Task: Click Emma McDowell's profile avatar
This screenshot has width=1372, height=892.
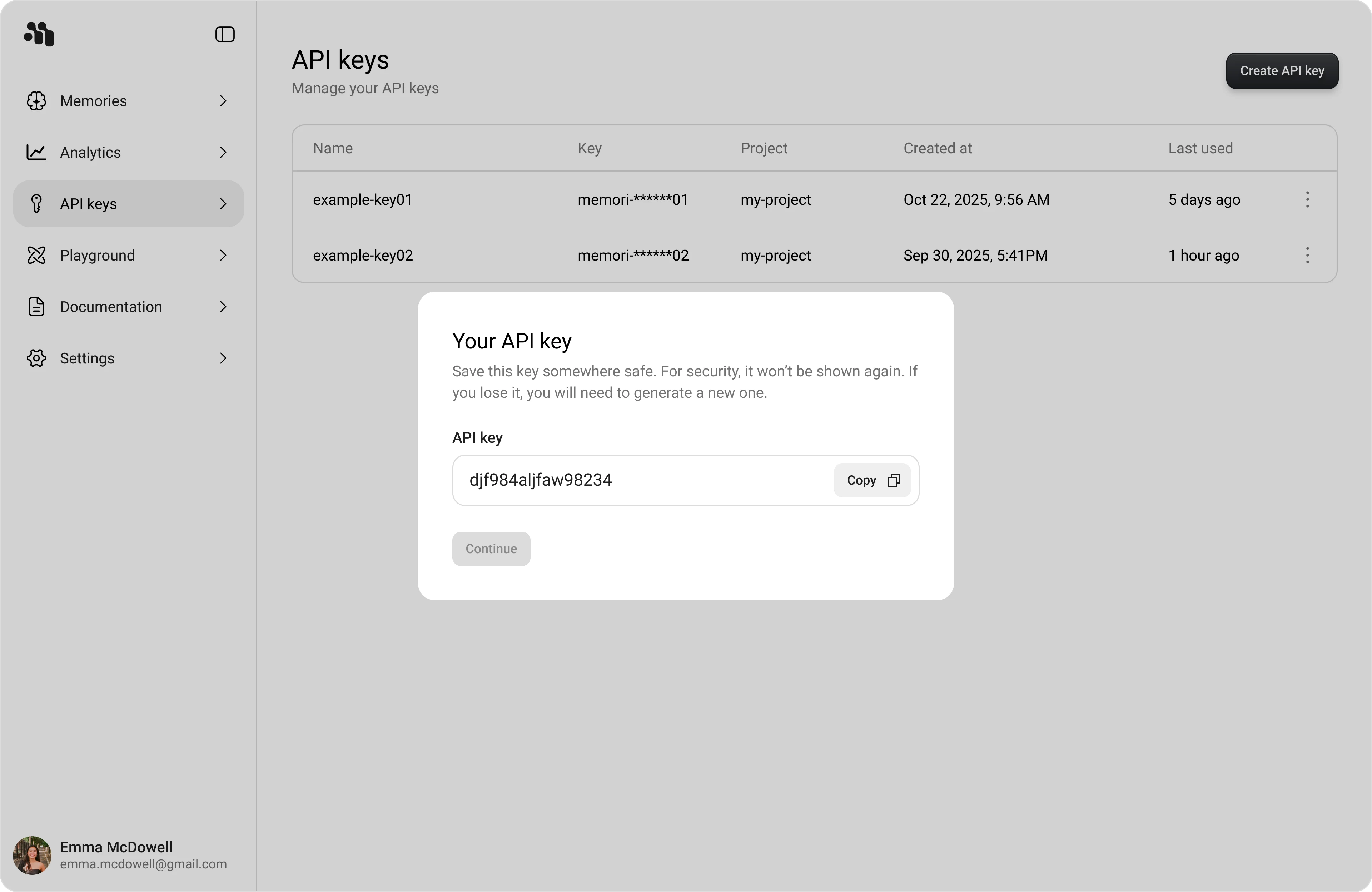Action: [32, 855]
